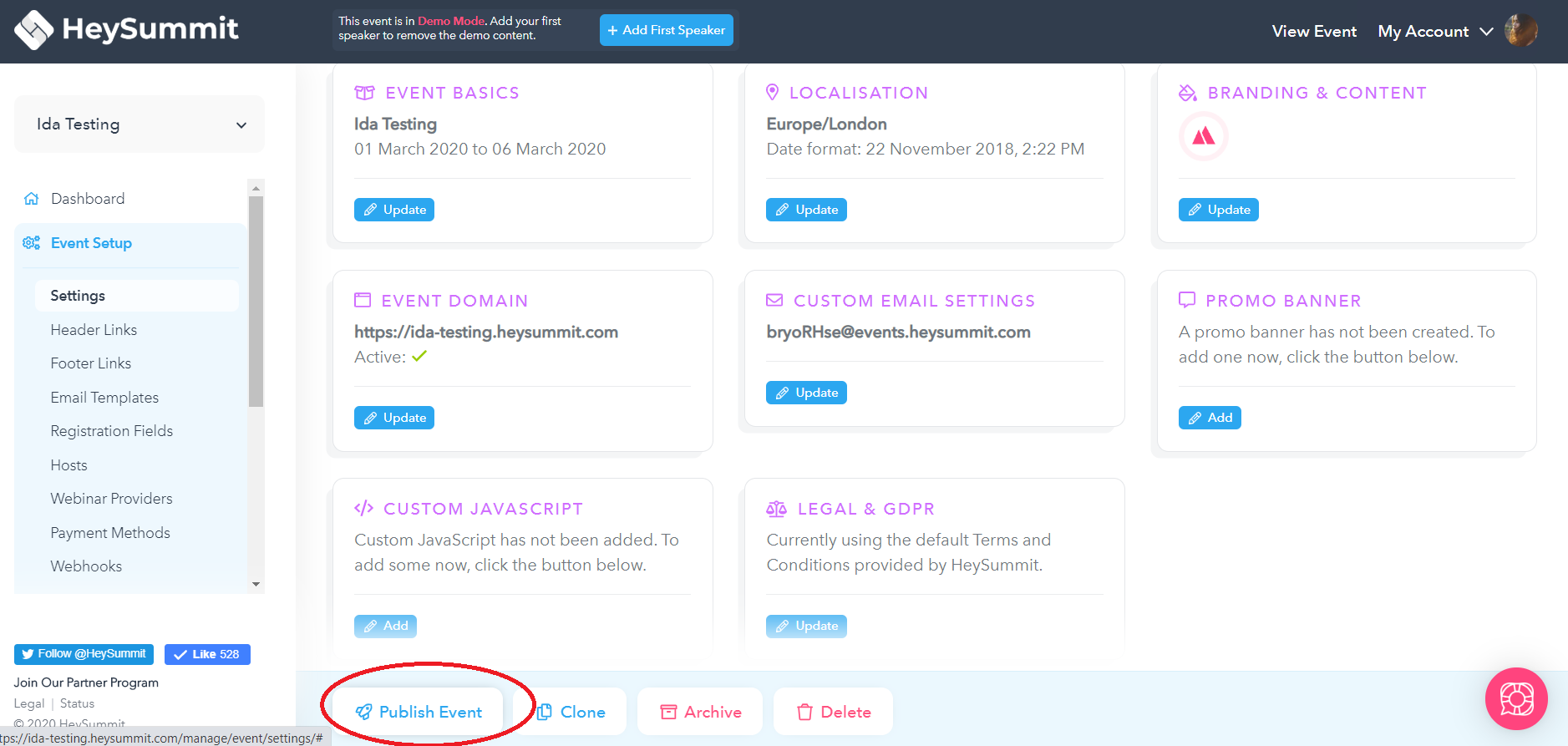The height and width of the screenshot is (746, 1568).
Task: Update Event Basics card
Action: pos(394,210)
